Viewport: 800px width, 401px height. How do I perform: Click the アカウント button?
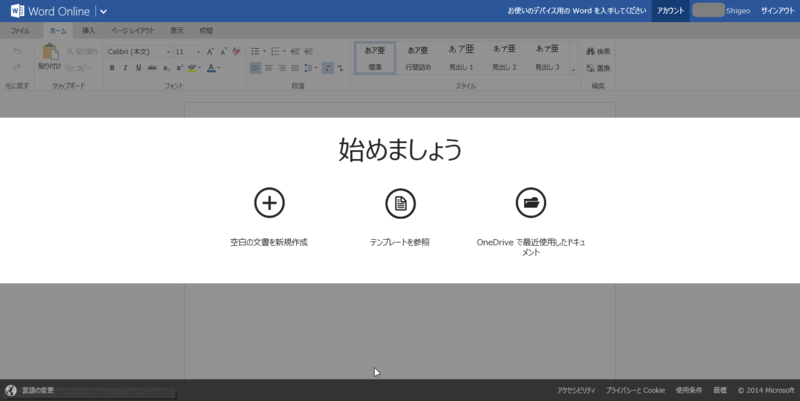(670, 11)
